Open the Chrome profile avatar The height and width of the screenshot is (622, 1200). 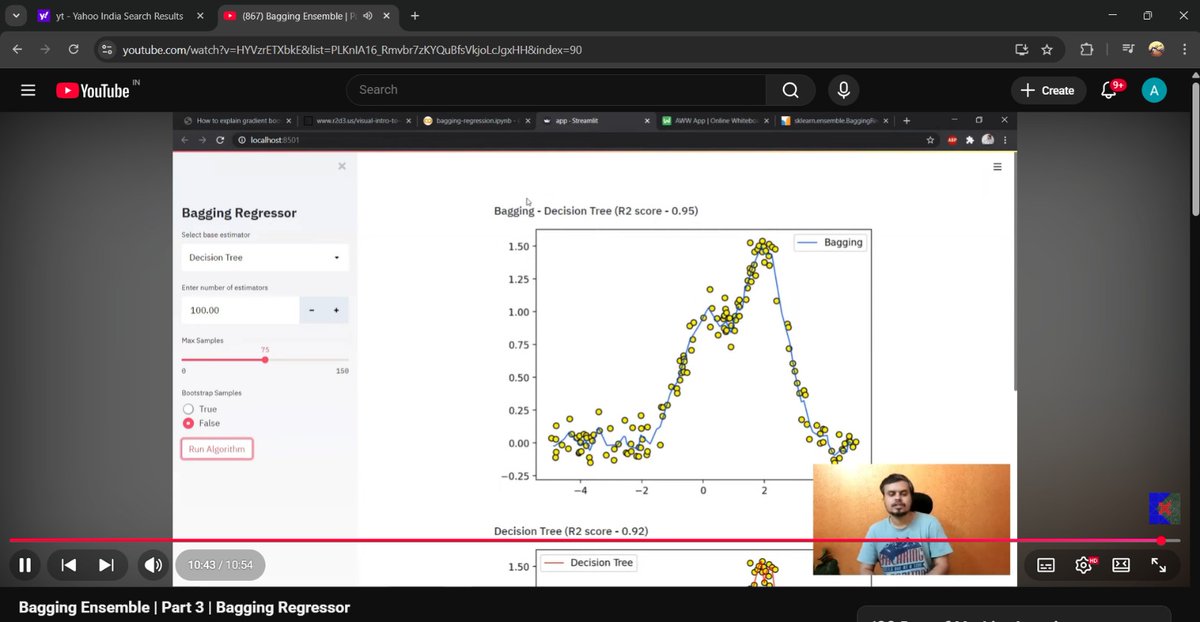tap(1156, 49)
